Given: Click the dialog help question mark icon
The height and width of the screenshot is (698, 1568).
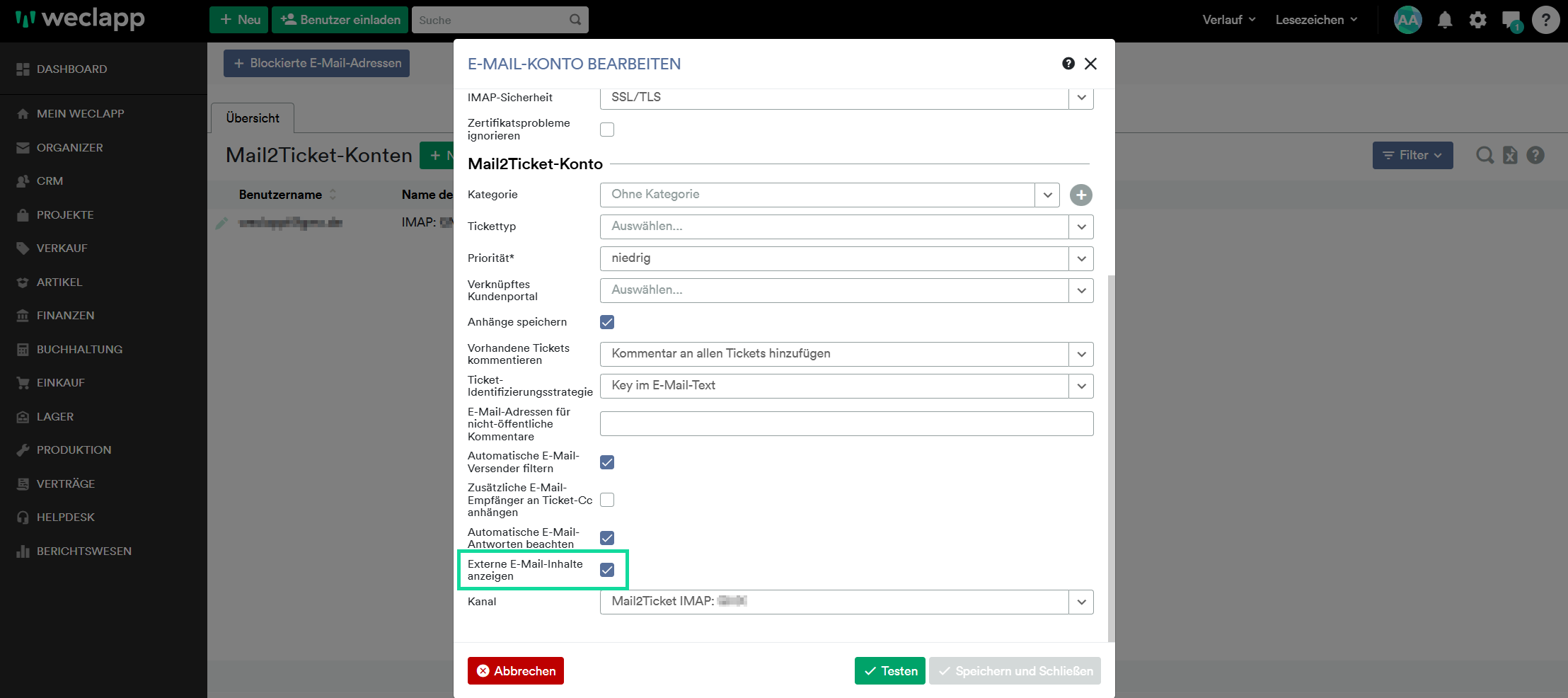Looking at the screenshot, I should coord(1068,64).
